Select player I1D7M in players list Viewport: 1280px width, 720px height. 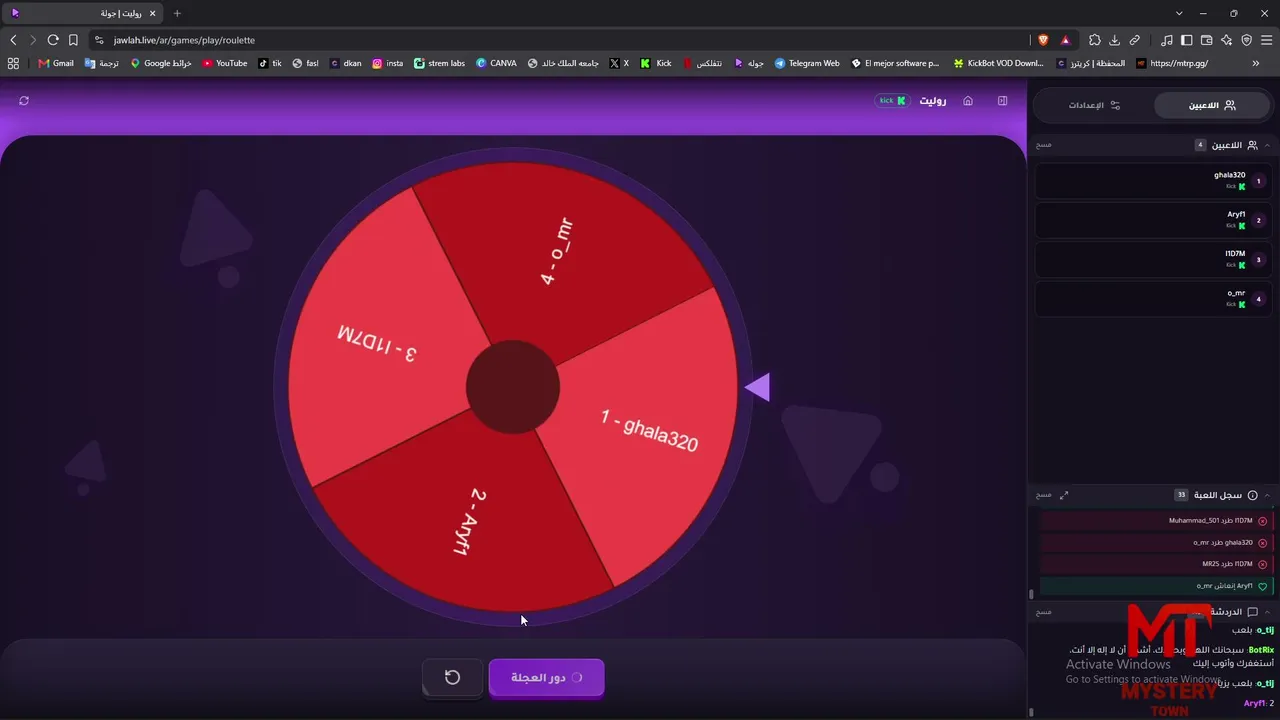click(1153, 259)
